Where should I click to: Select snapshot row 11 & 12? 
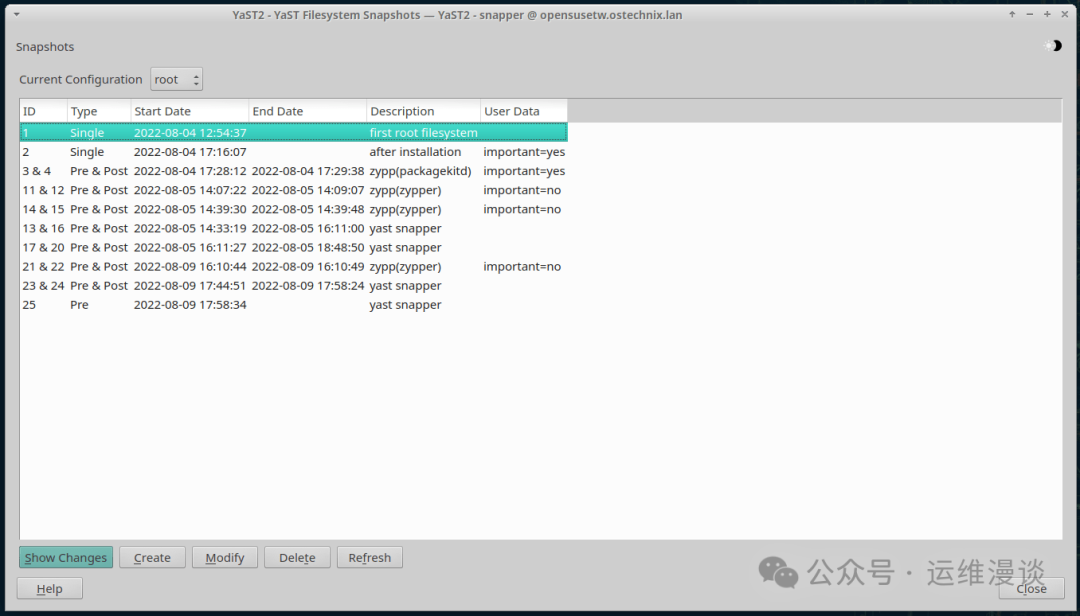(x=293, y=190)
